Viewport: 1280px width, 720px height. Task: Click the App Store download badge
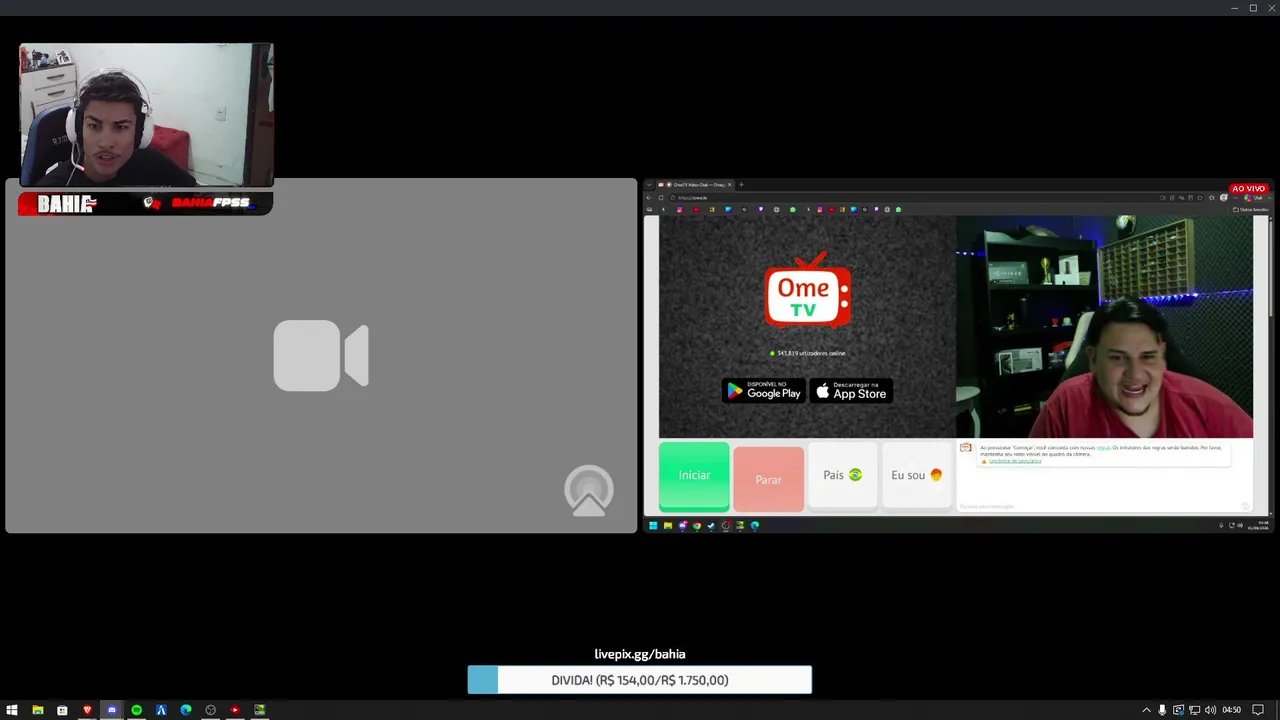(851, 390)
